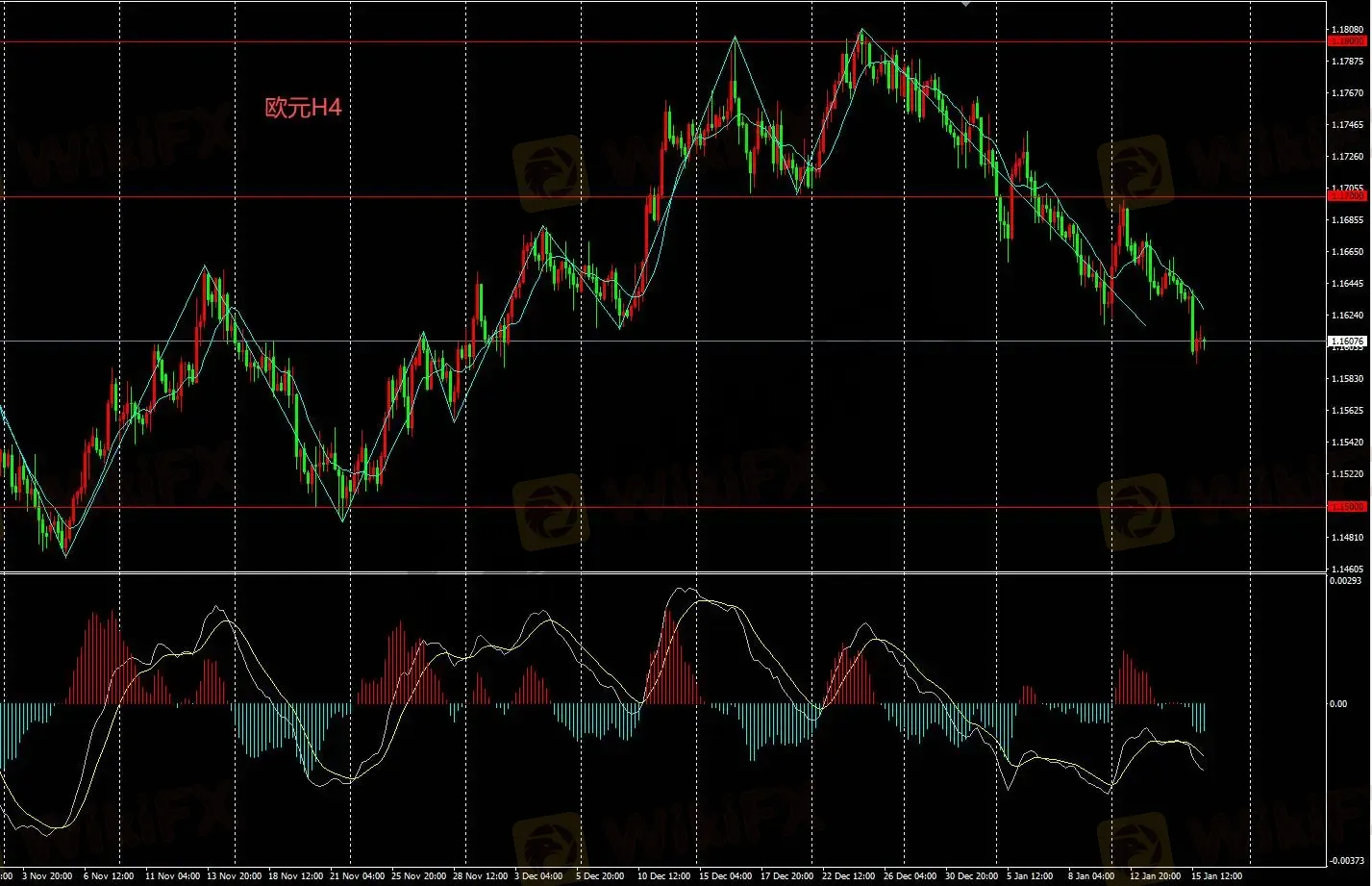Click the 18 Nov 12:00 time label
The height and width of the screenshot is (886, 1372).
(x=296, y=877)
